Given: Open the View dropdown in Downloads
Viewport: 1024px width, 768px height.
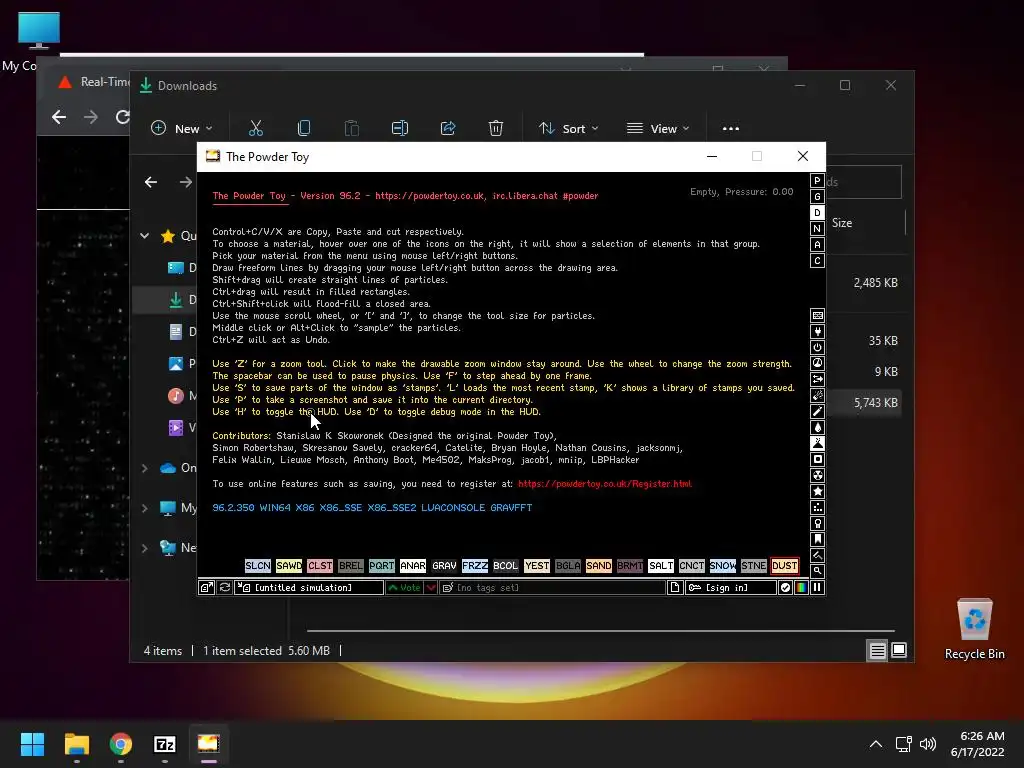Looking at the screenshot, I should pos(658,129).
